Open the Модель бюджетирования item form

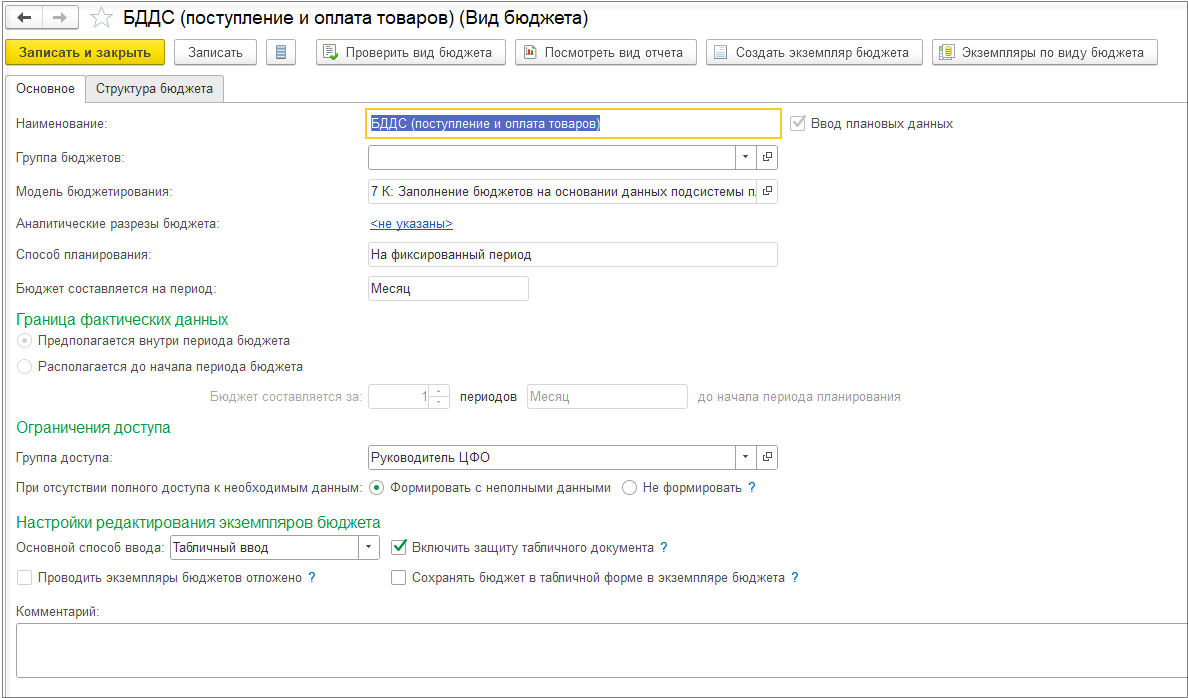tap(767, 190)
